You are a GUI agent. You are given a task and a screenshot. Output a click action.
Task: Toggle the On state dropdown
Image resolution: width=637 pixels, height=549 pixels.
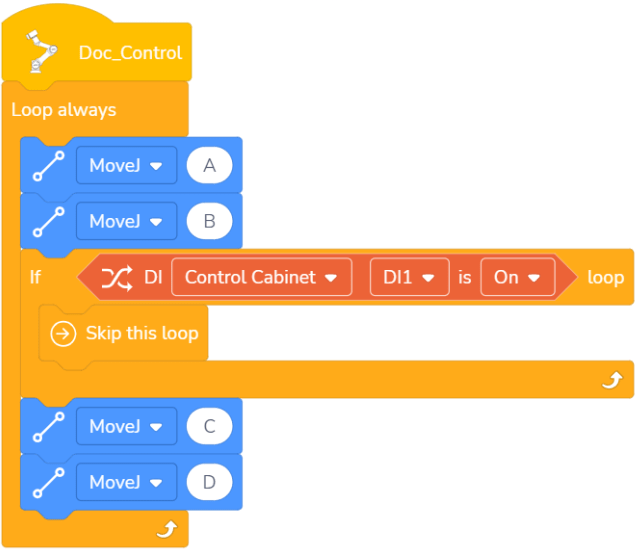[517, 277]
